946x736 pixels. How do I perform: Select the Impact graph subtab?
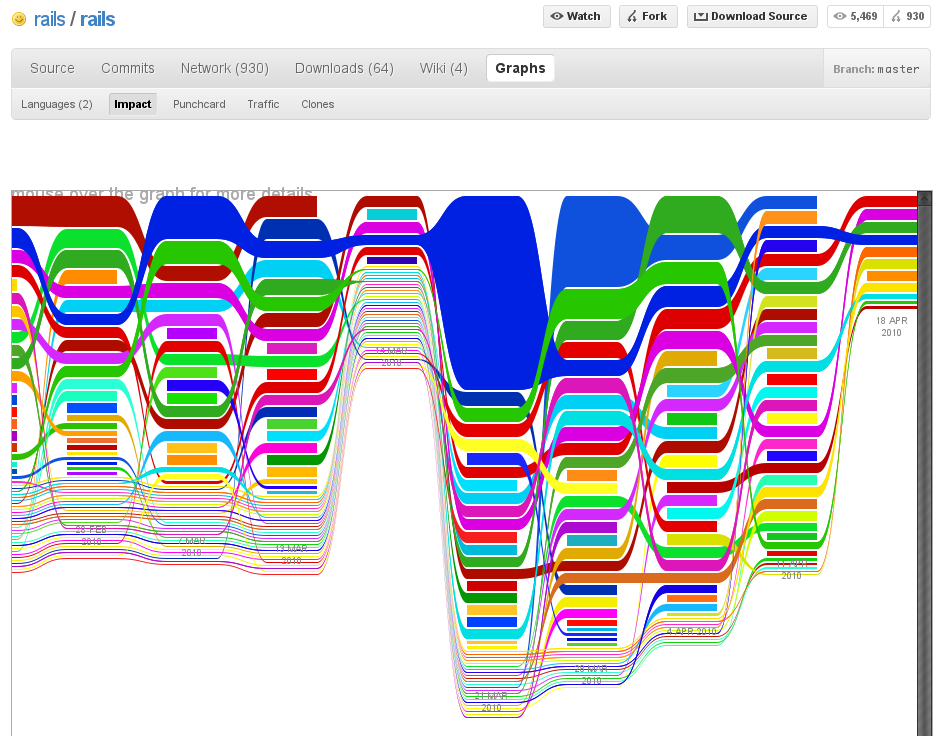click(133, 104)
